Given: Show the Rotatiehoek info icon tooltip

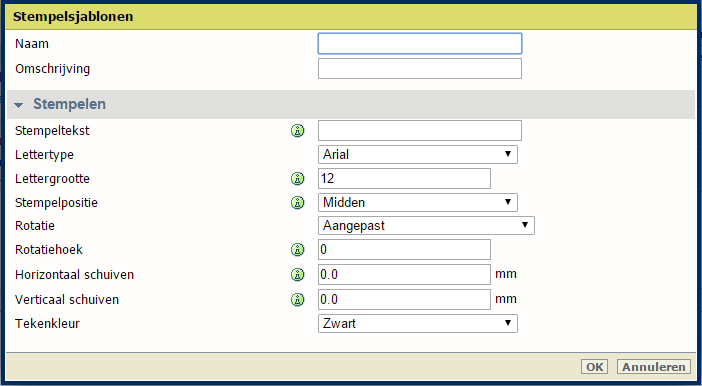Looking at the screenshot, I should point(297,250).
